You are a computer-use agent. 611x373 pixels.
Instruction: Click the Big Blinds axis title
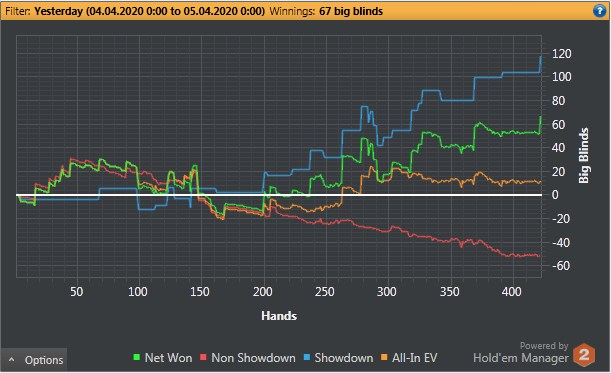tap(583, 156)
